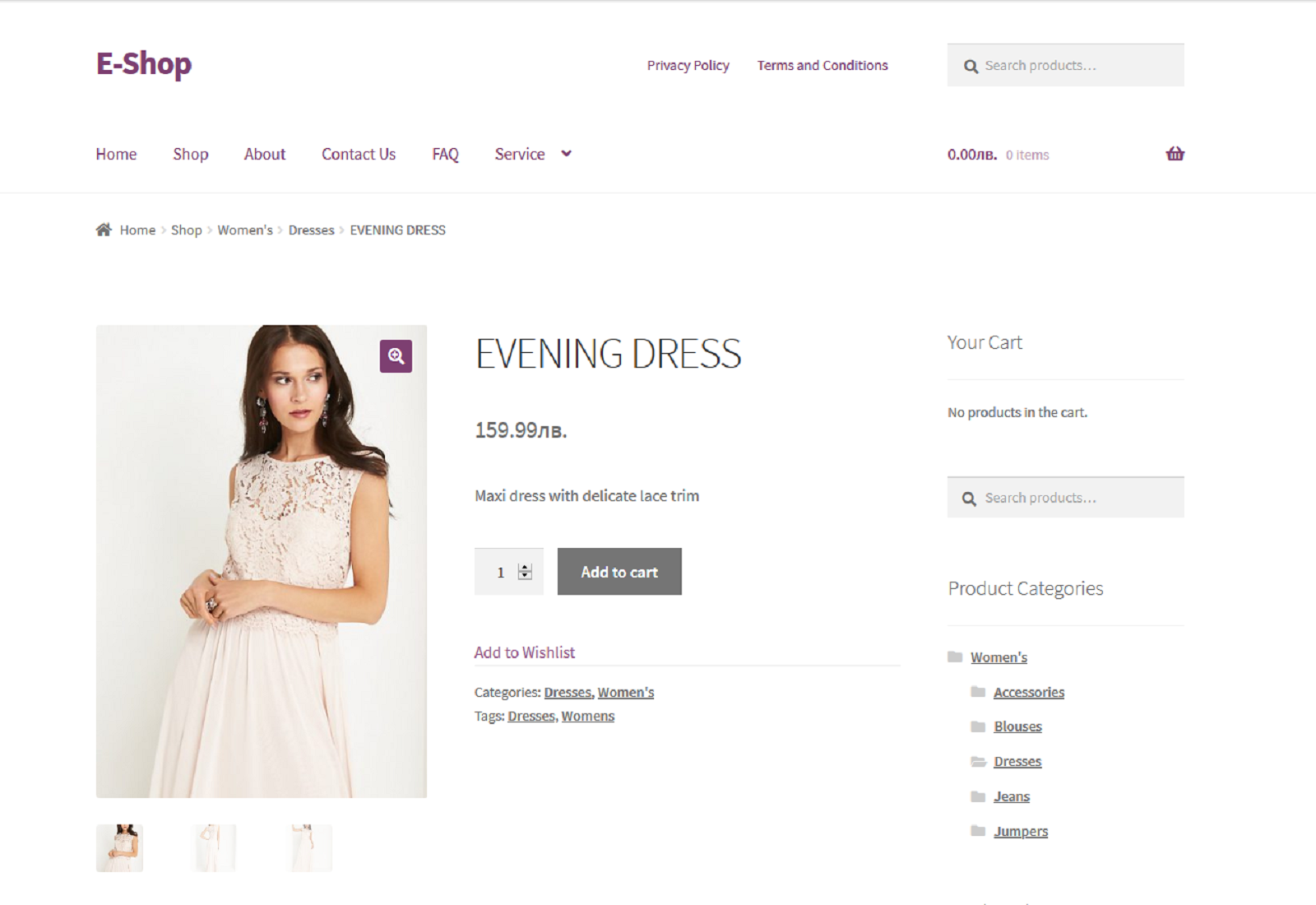Image resolution: width=1316 pixels, height=905 pixels.
Task: Select the first product thumbnail
Action: click(x=120, y=847)
